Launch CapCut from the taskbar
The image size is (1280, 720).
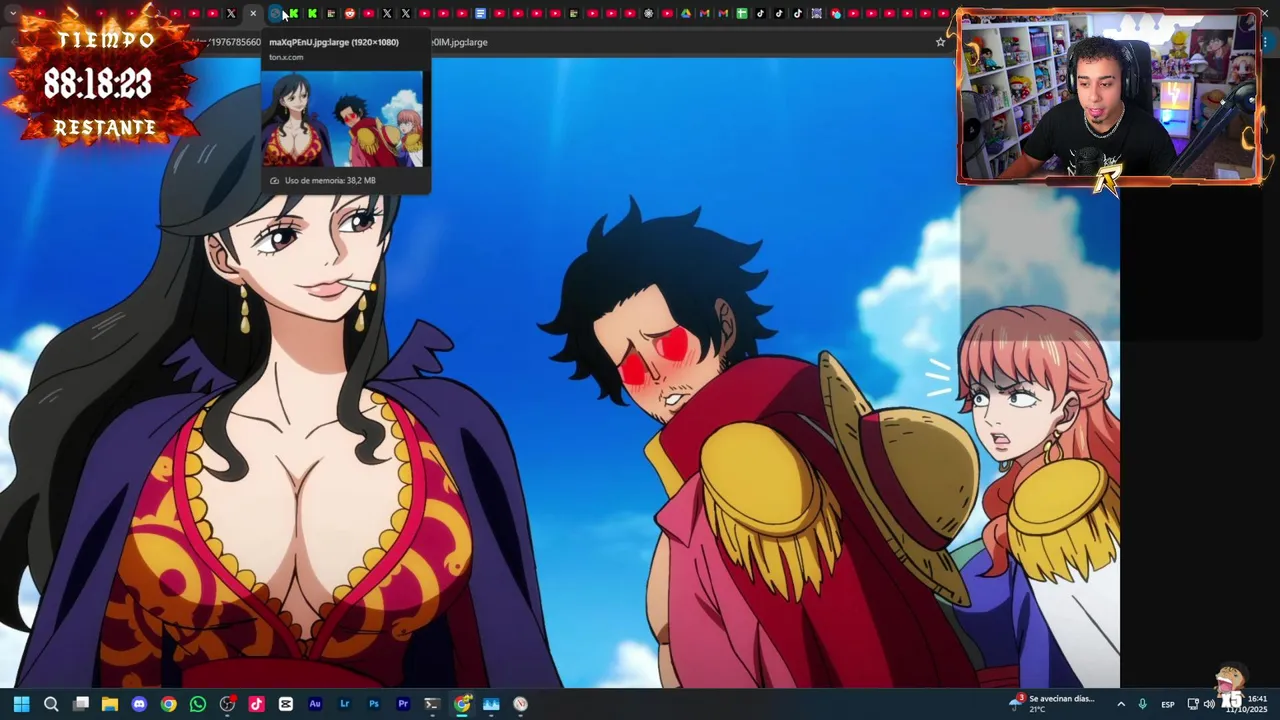(x=286, y=704)
